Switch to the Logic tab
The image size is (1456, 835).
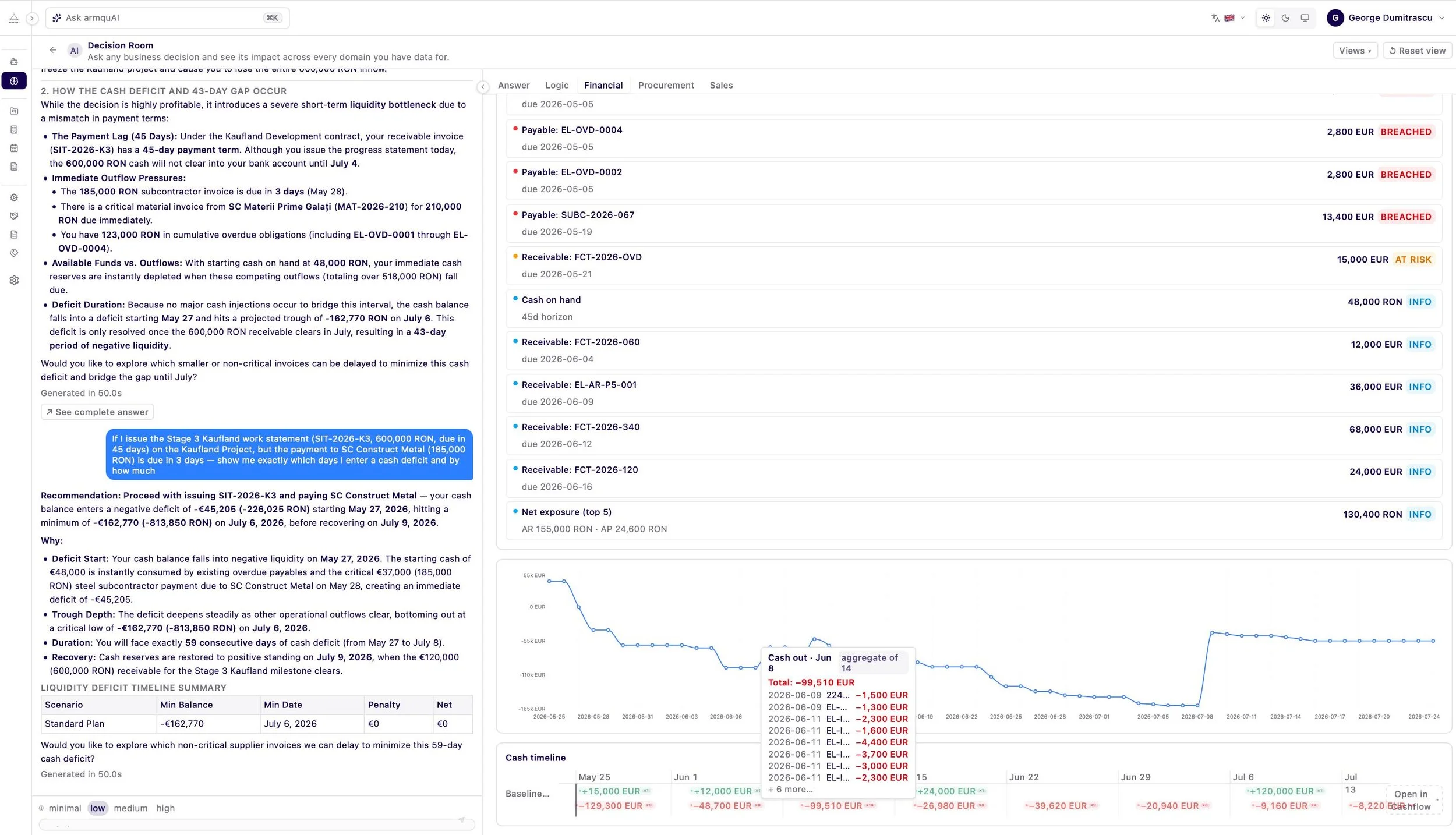[x=557, y=85]
